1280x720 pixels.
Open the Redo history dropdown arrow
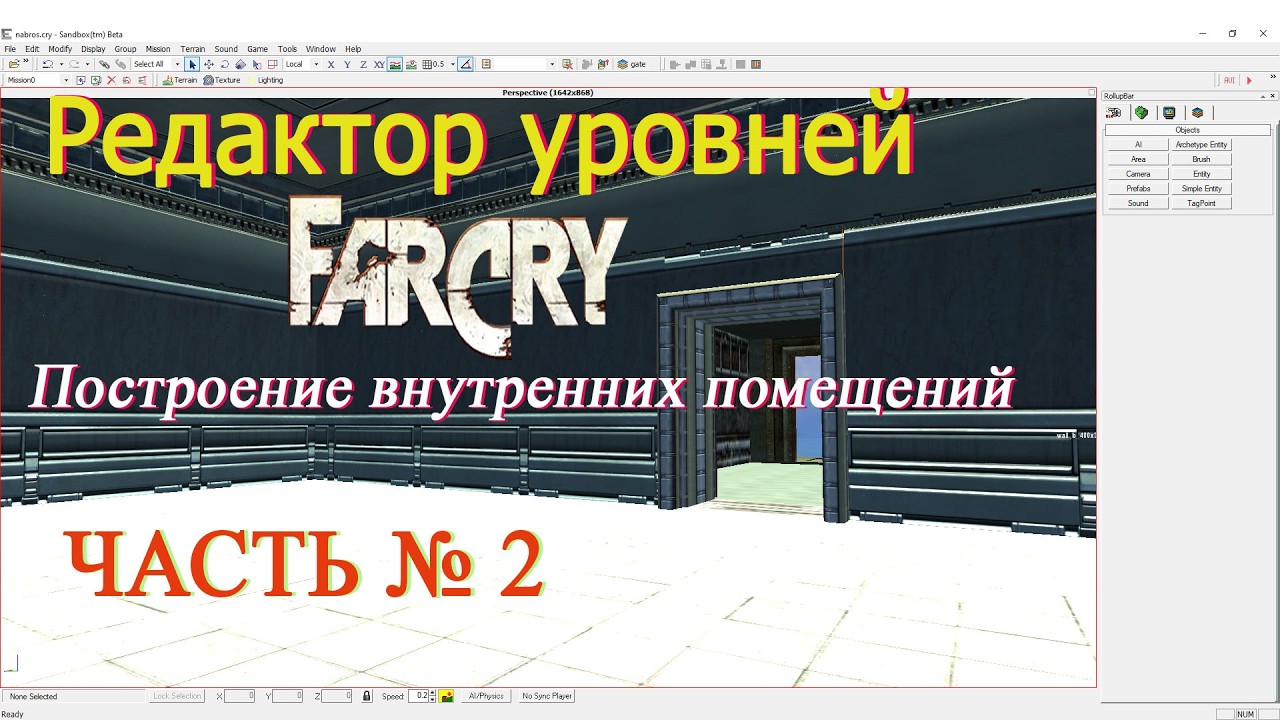[88, 64]
